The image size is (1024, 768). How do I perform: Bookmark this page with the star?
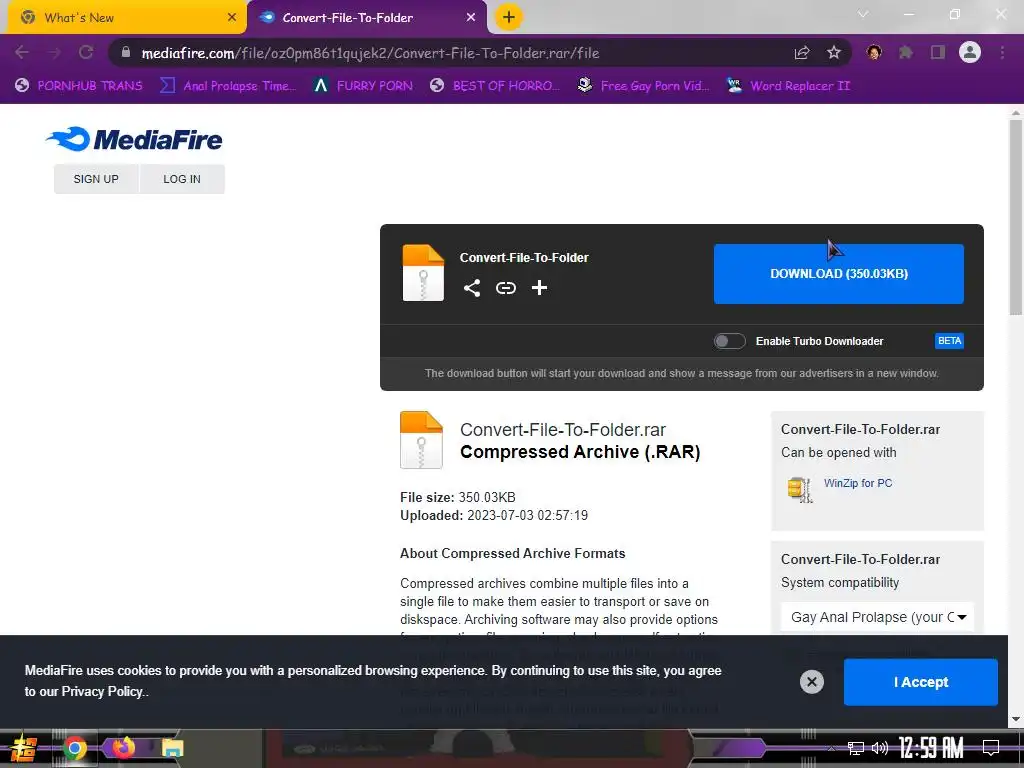[x=834, y=53]
